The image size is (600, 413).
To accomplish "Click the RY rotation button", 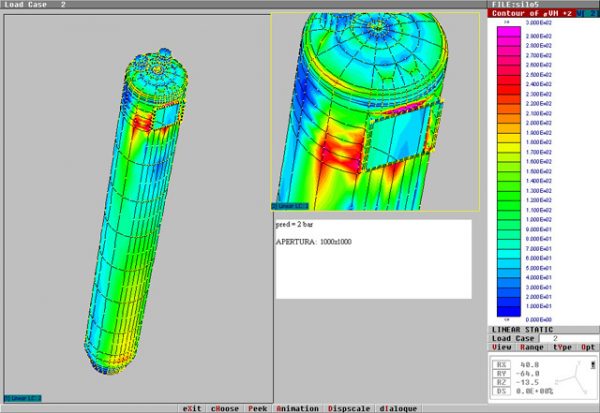I will pos(501,374).
